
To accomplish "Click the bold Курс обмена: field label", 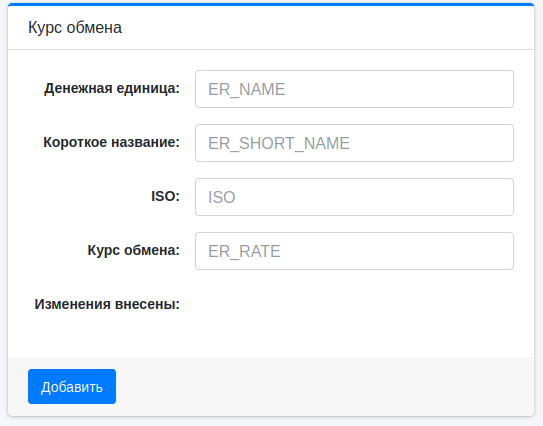I will tap(134, 250).
